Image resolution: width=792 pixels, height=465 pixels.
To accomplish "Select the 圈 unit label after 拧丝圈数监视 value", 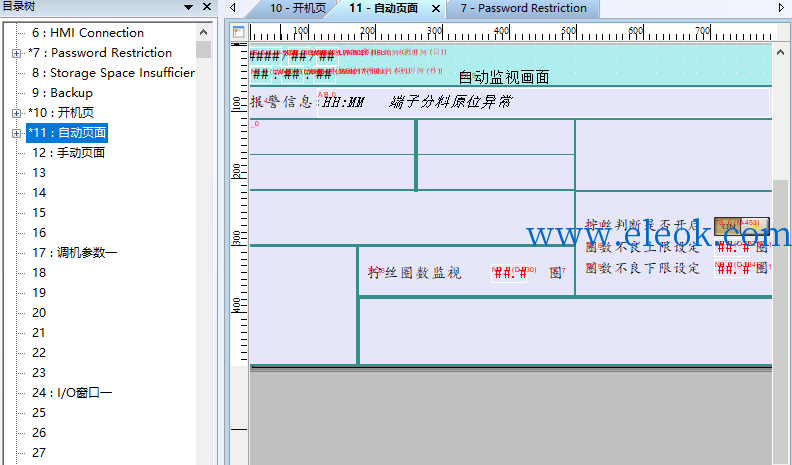I will [x=556, y=273].
